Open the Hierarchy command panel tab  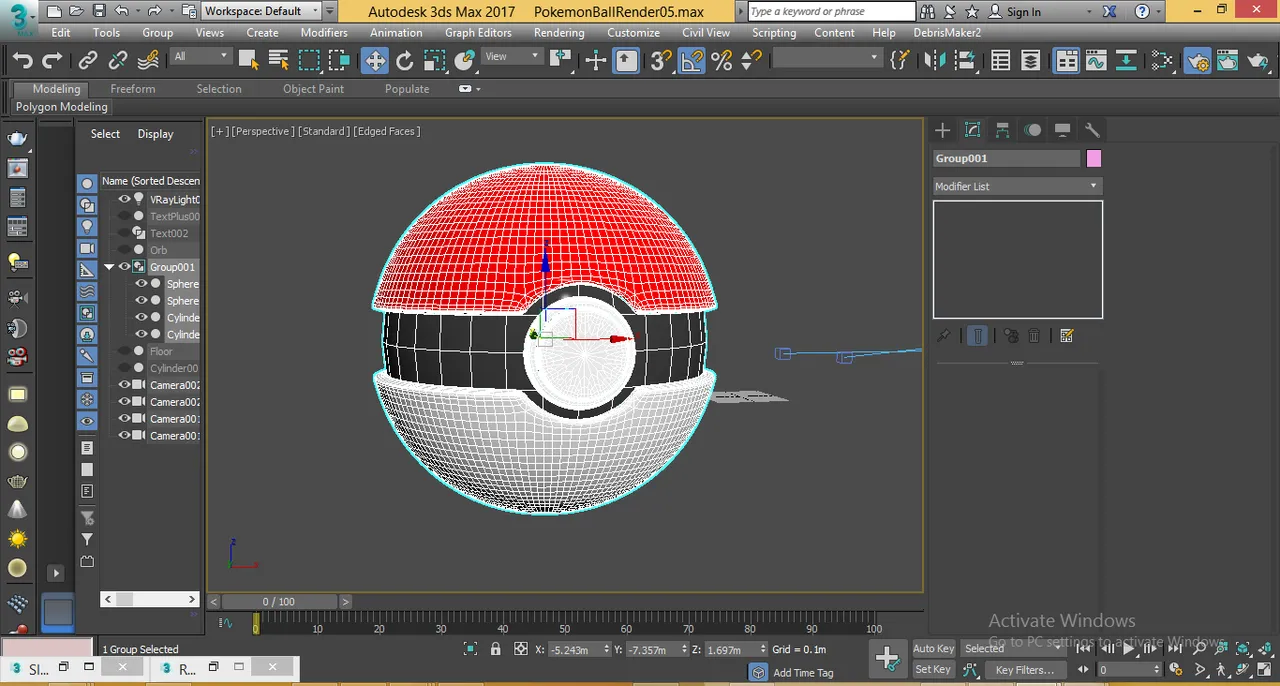[1002, 130]
